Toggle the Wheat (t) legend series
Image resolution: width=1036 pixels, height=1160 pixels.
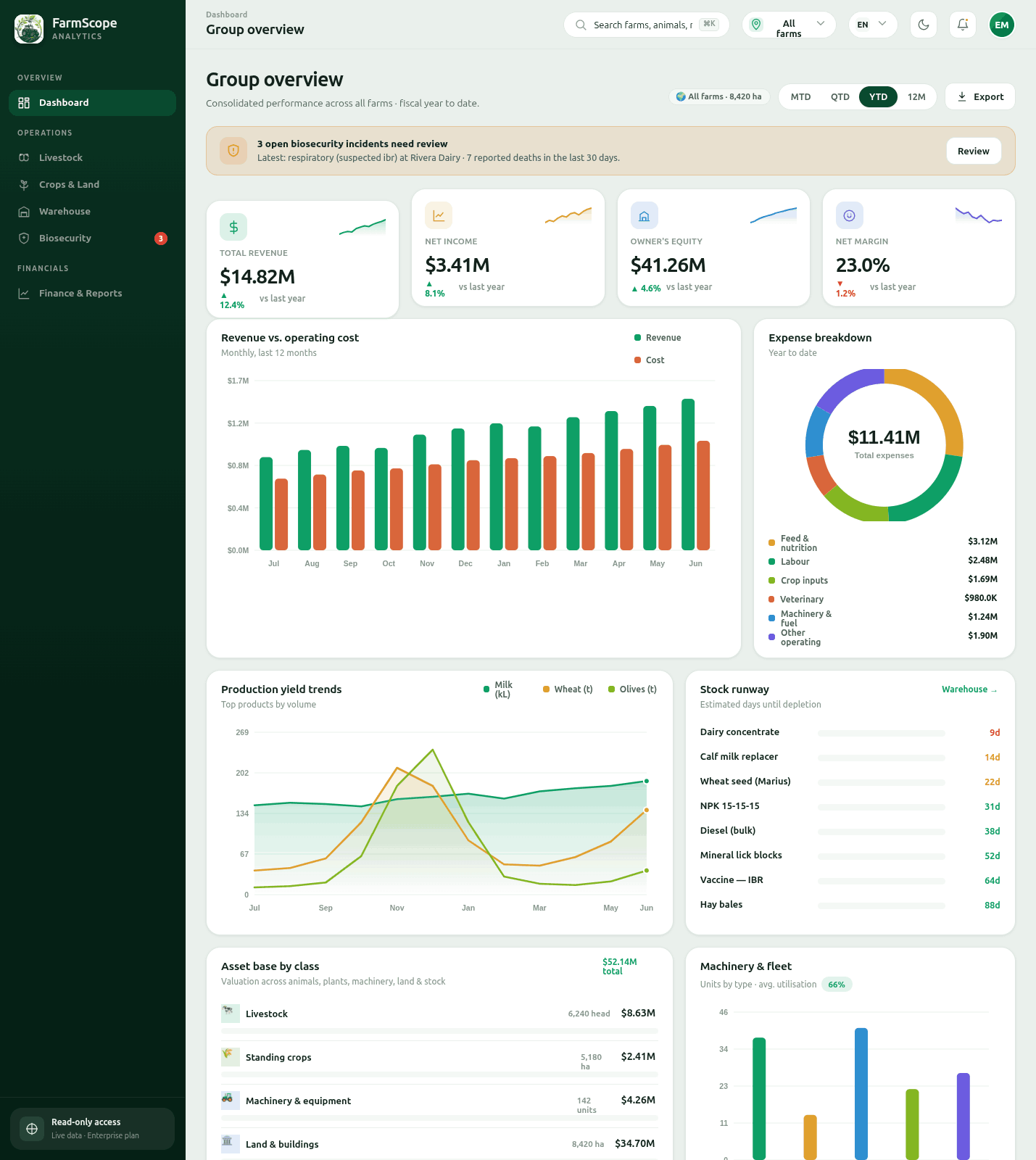coord(568,689)
